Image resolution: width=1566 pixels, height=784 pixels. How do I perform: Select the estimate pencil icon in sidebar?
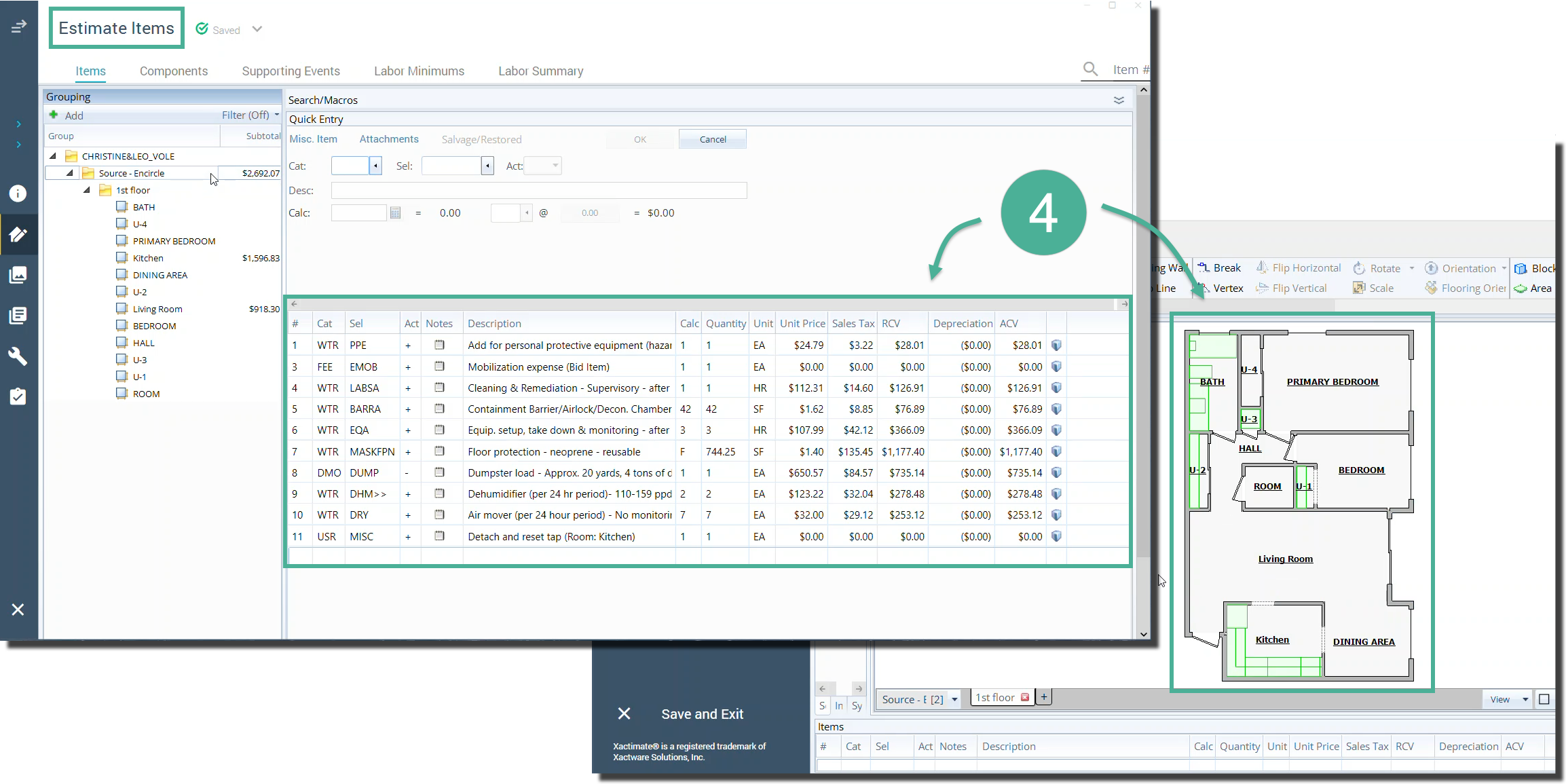pyautogui.click(x=18, y=235)
